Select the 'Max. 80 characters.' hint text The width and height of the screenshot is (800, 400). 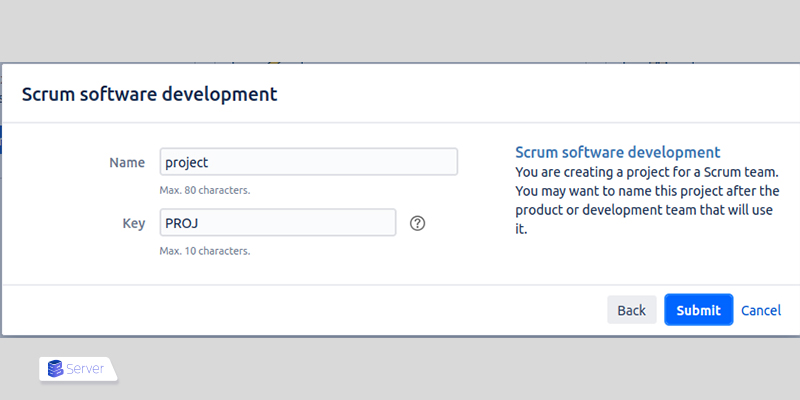coord(205,191)
